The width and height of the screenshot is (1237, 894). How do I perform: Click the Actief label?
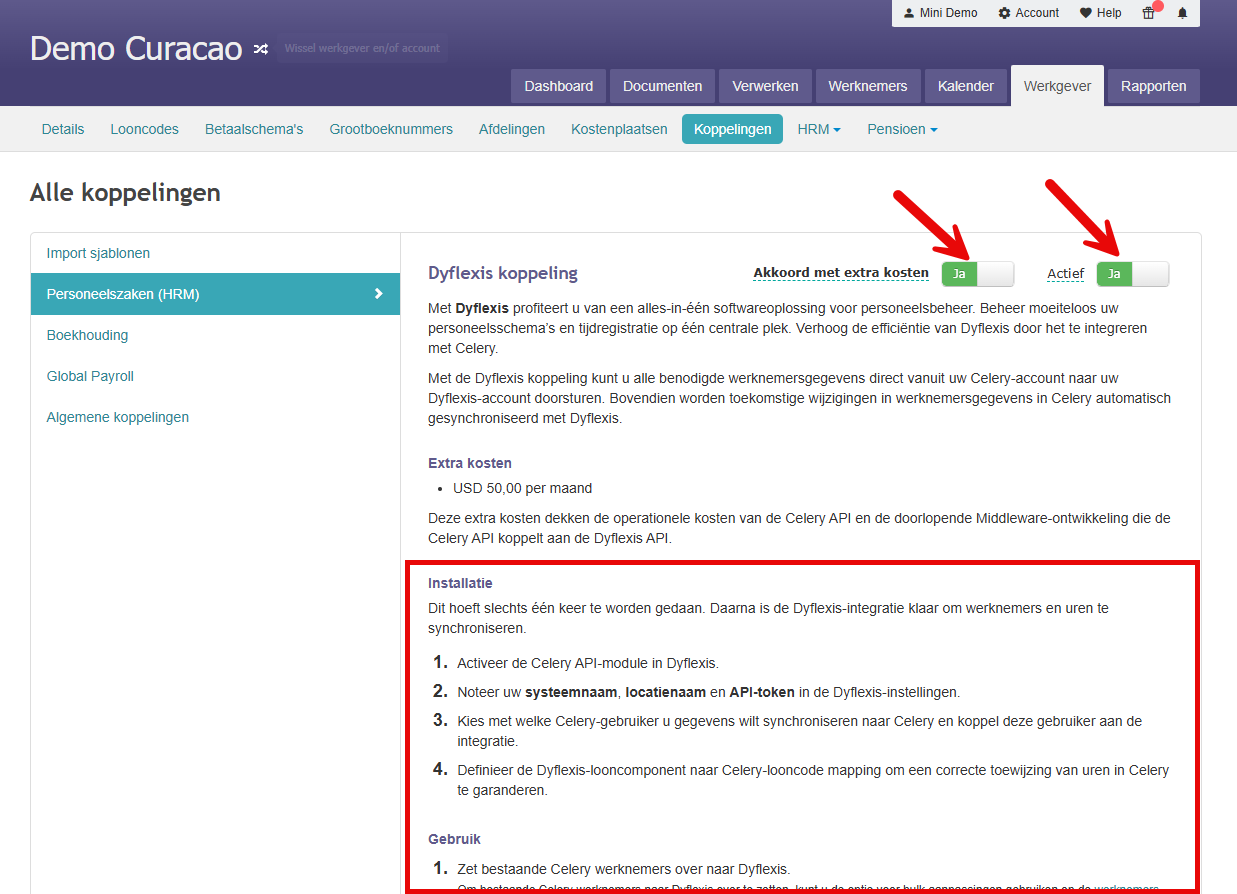pyautogui.click(x=1065, y=273)
